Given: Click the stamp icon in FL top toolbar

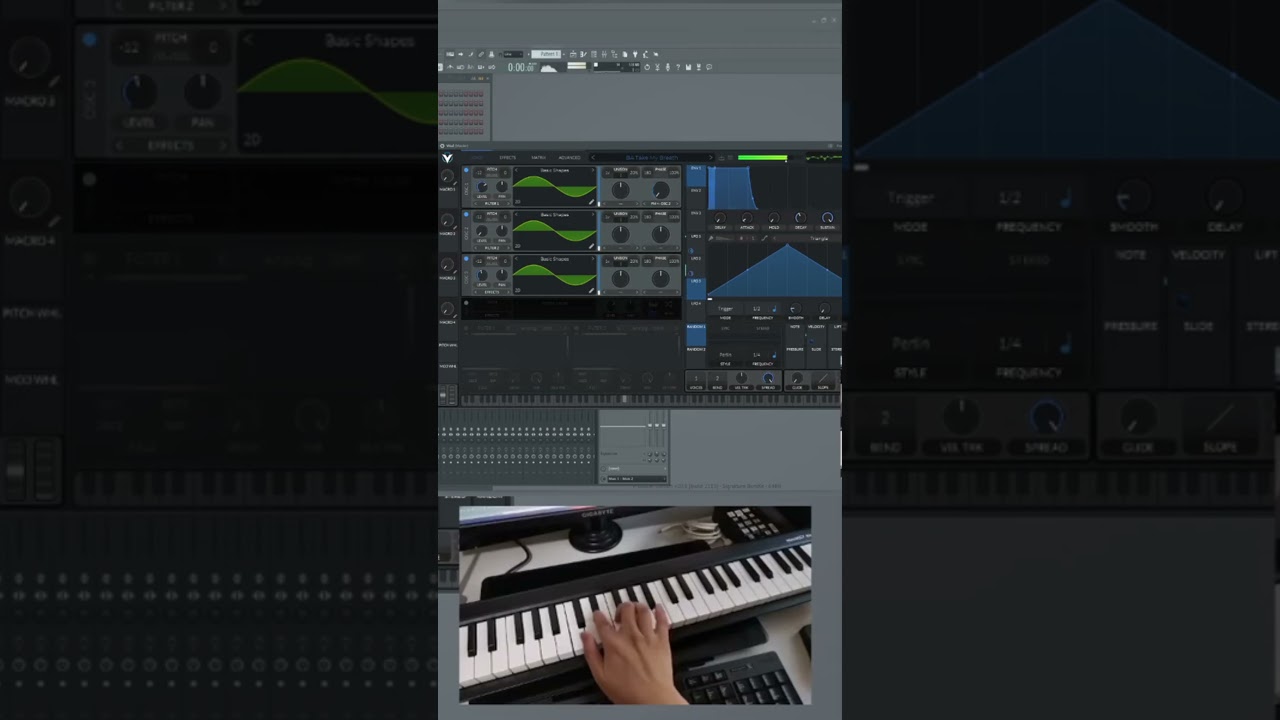Looking at the screenshot, I should pyautogui.click(x=491, y=54).
